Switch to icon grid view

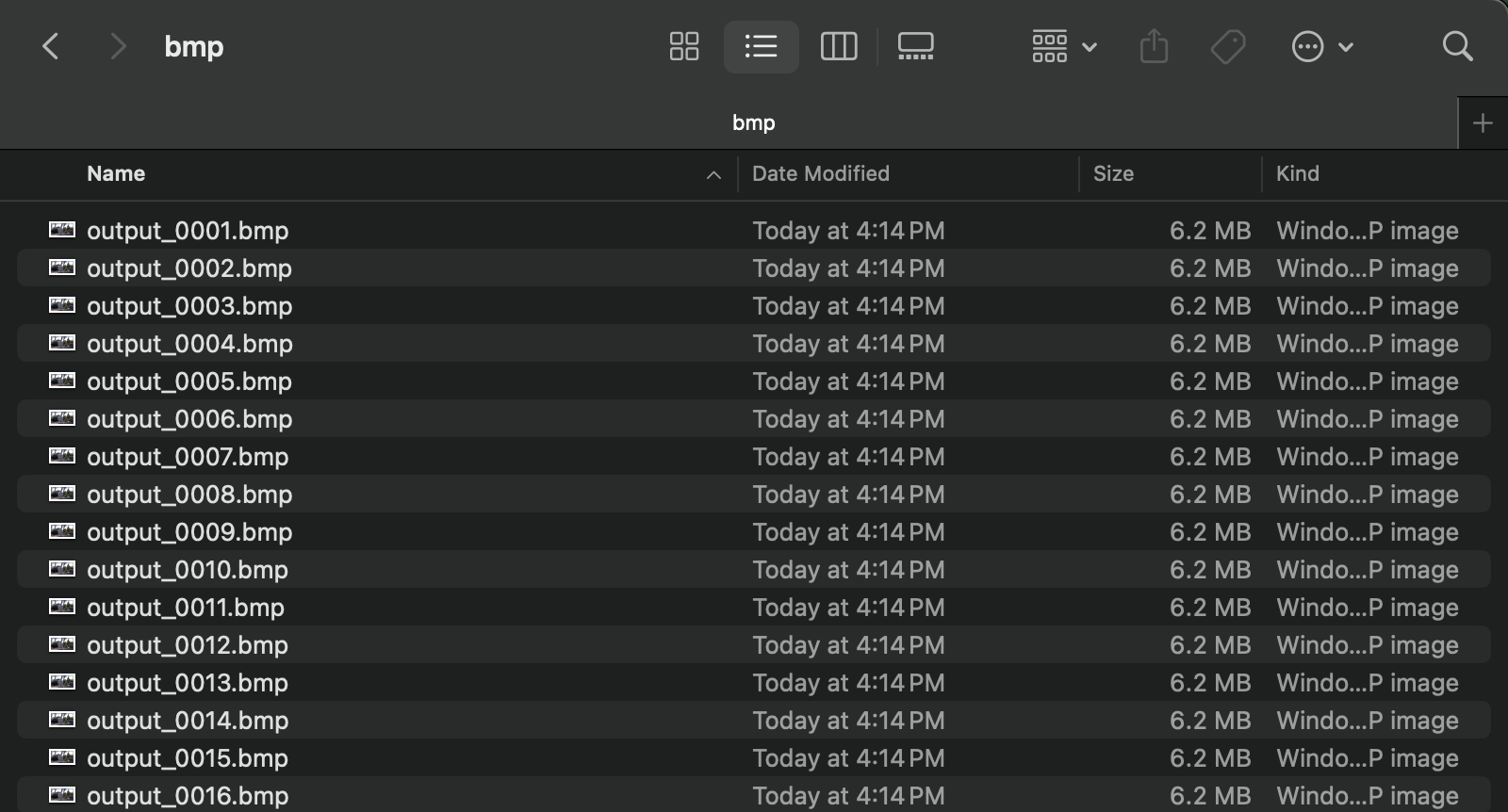tap(684, 46)
